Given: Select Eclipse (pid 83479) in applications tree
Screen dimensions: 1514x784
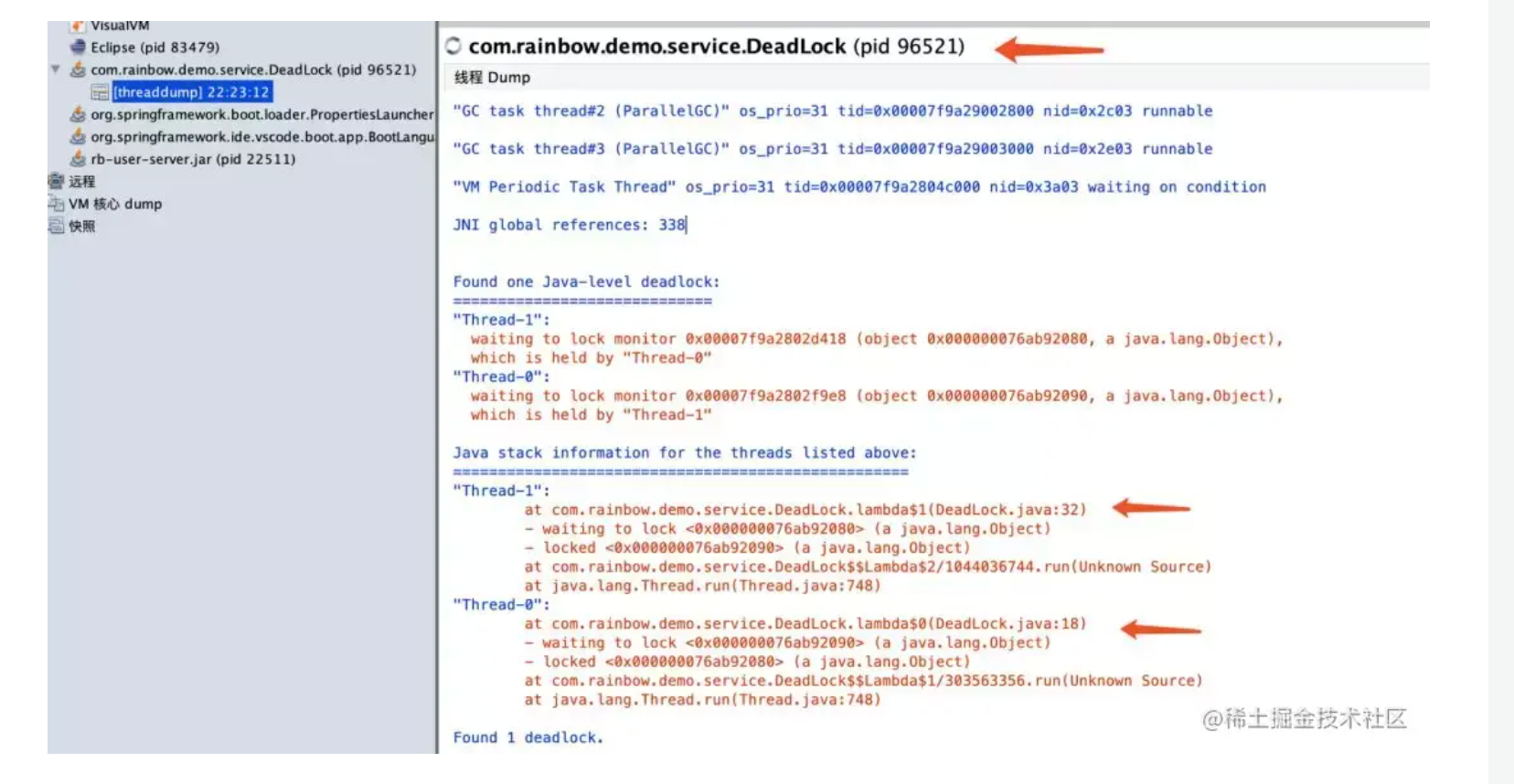Looking at the screenshot, I should (x=155, y=47).
